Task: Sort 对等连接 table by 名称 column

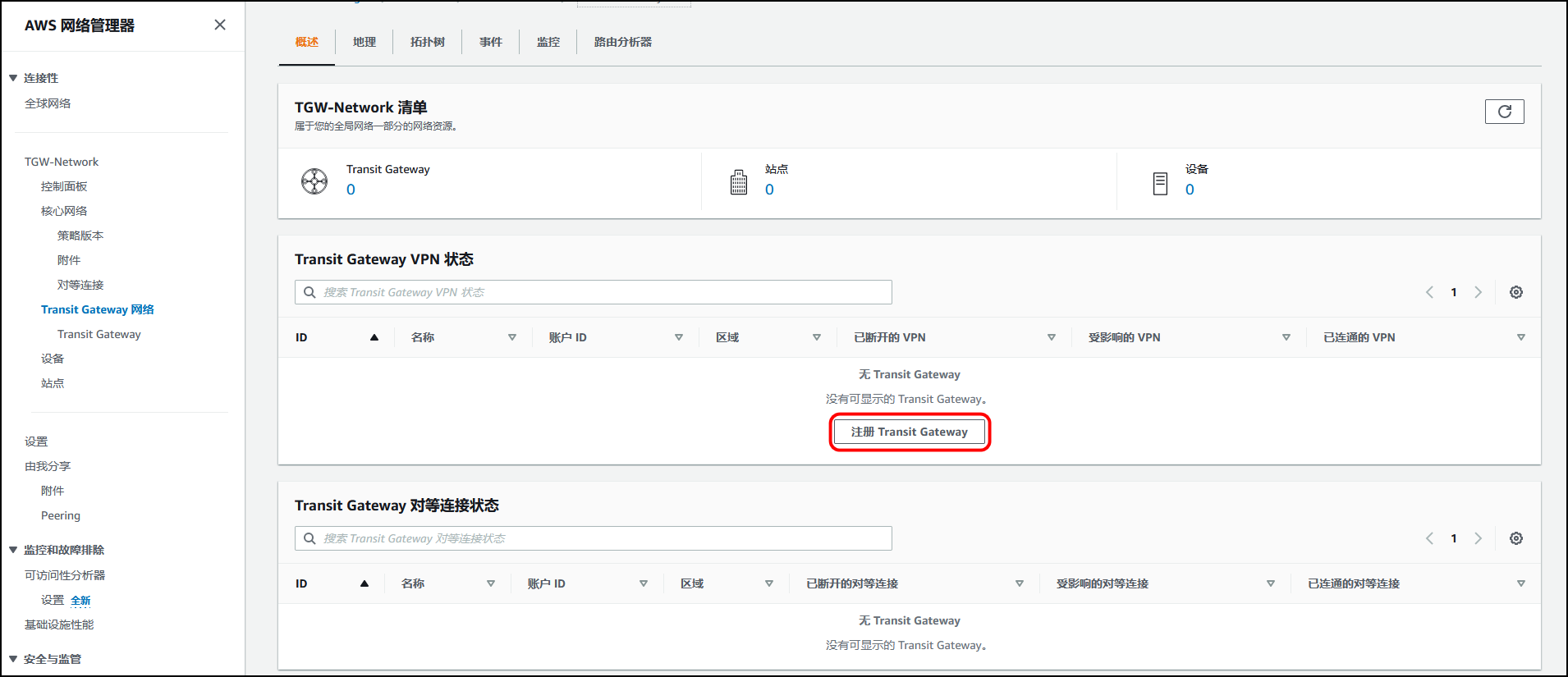Action: tap(491, 583)
